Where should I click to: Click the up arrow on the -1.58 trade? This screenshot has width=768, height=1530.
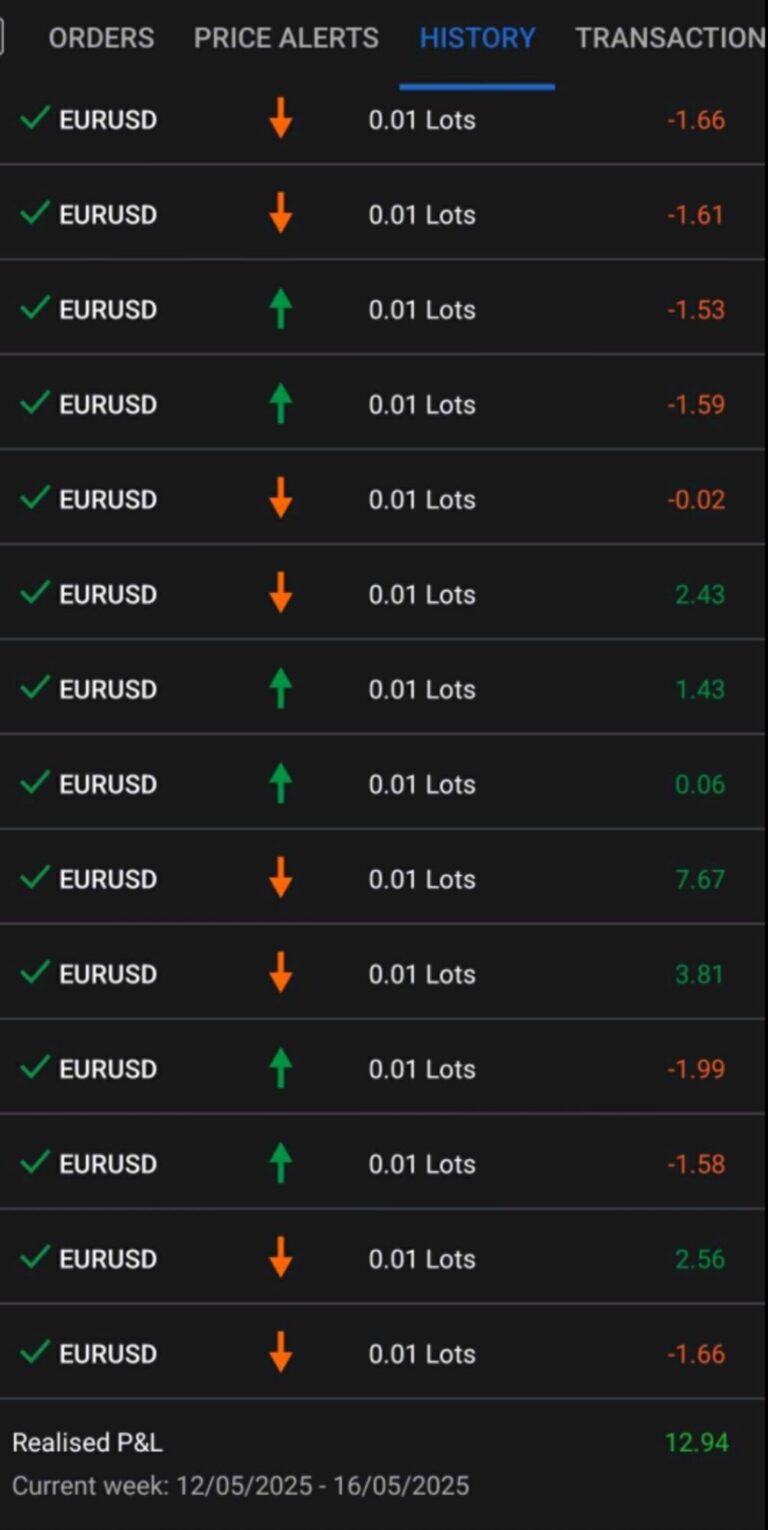pos(281,1164)
